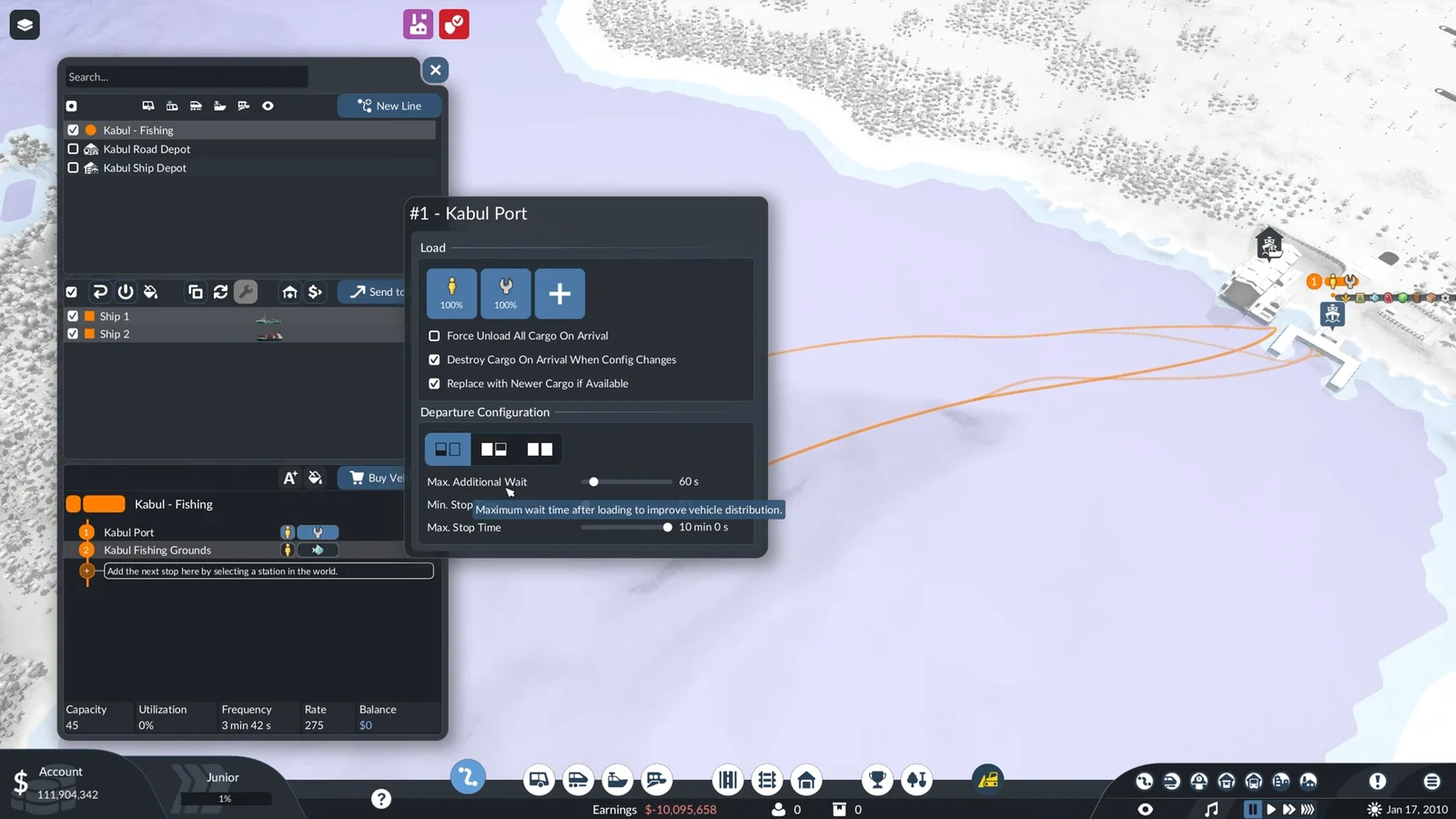The width and height of the screenshot is (1456, 819).
Task: Click the help question mark icon
Action: point(381,799)
